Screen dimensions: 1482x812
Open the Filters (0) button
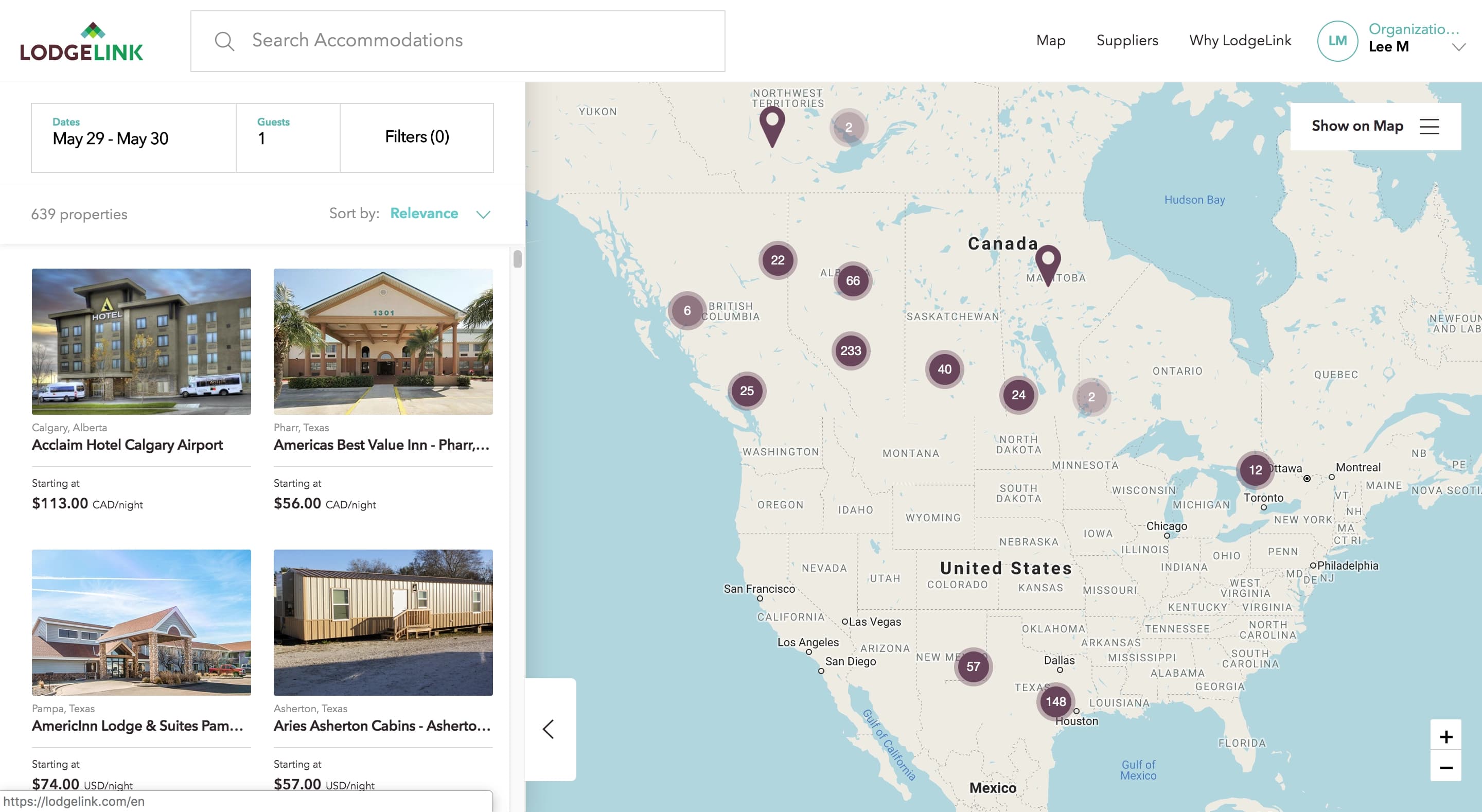(416, 137)
